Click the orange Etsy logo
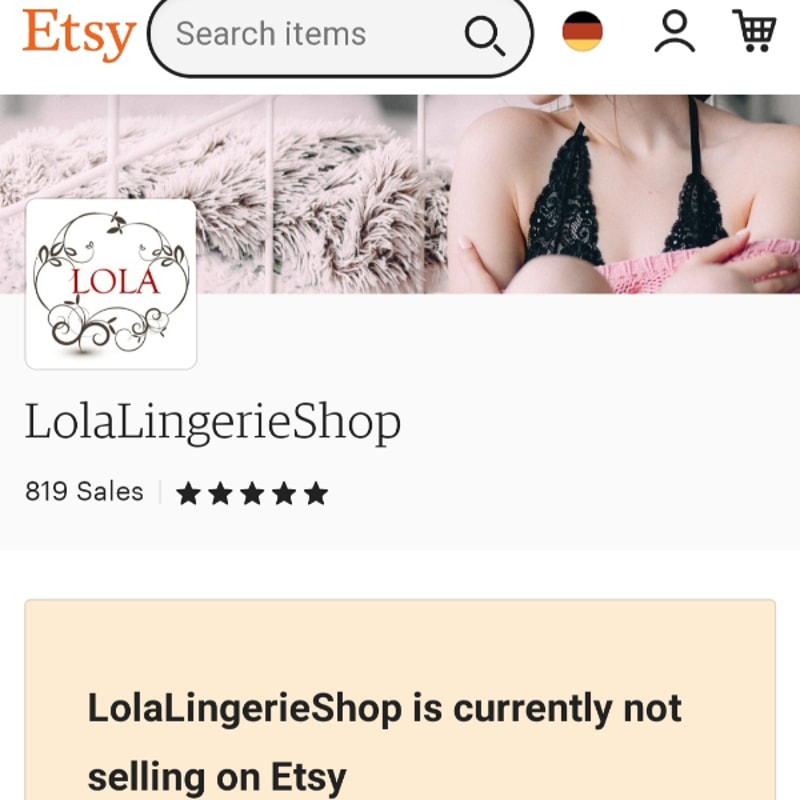800x800 pixels. (x=79, y=35)
